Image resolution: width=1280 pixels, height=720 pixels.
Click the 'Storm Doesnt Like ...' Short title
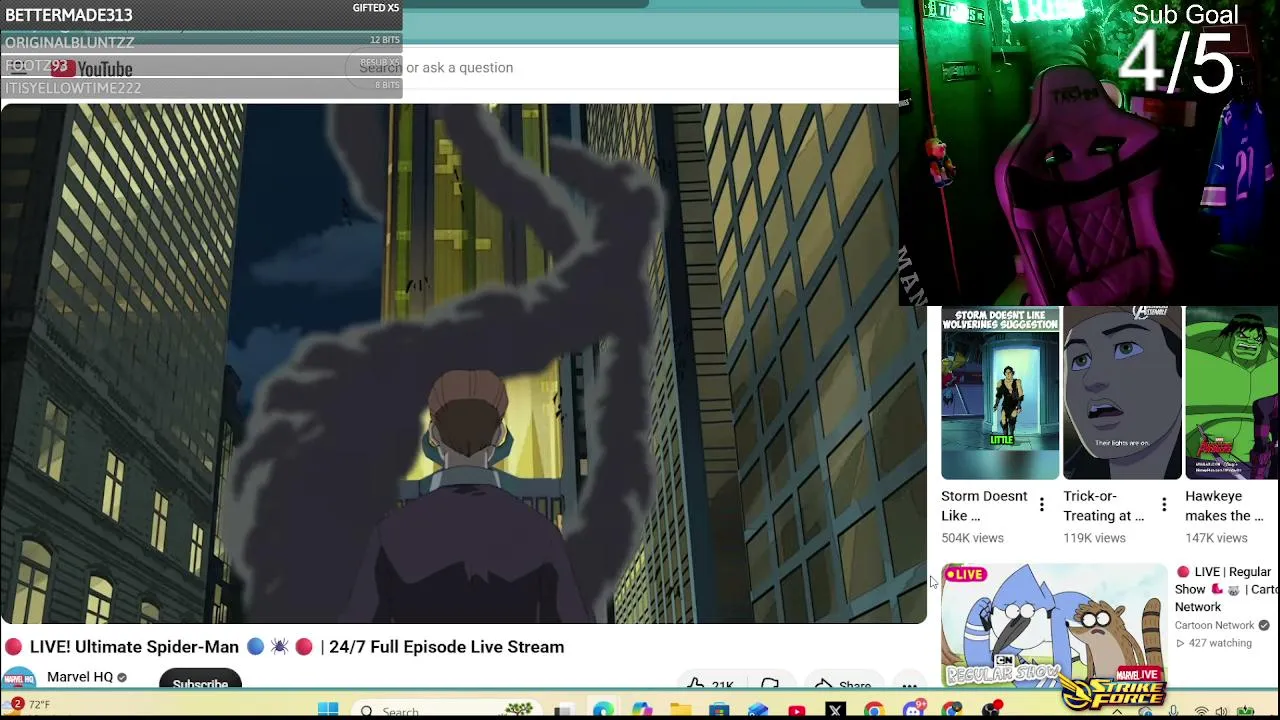[x=984, y=506]
